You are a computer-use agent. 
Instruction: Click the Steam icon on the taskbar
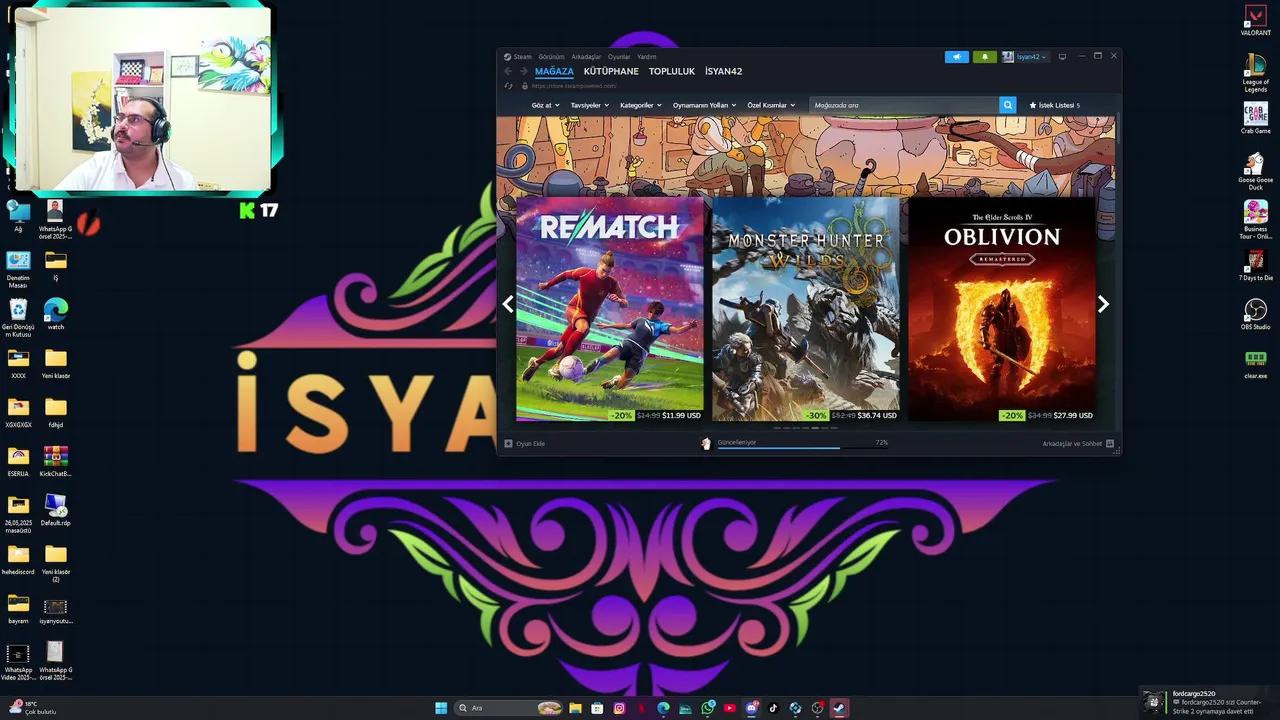pos(839,708)
